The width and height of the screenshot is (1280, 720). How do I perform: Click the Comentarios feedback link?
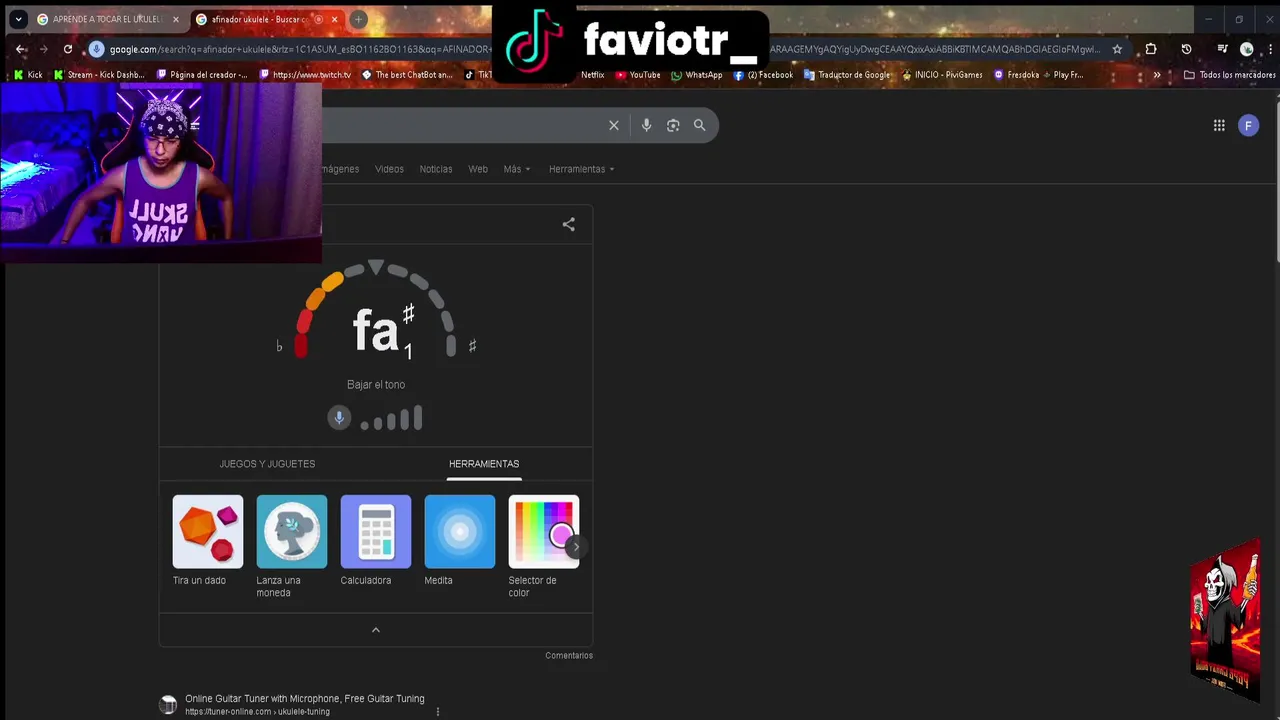click(x=569, y=656)
